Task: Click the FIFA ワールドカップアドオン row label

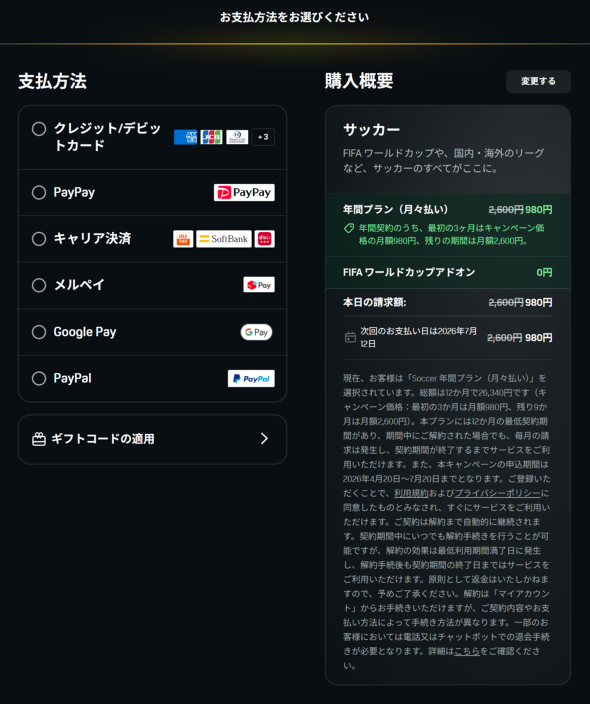Action: [x=409, y=272]
